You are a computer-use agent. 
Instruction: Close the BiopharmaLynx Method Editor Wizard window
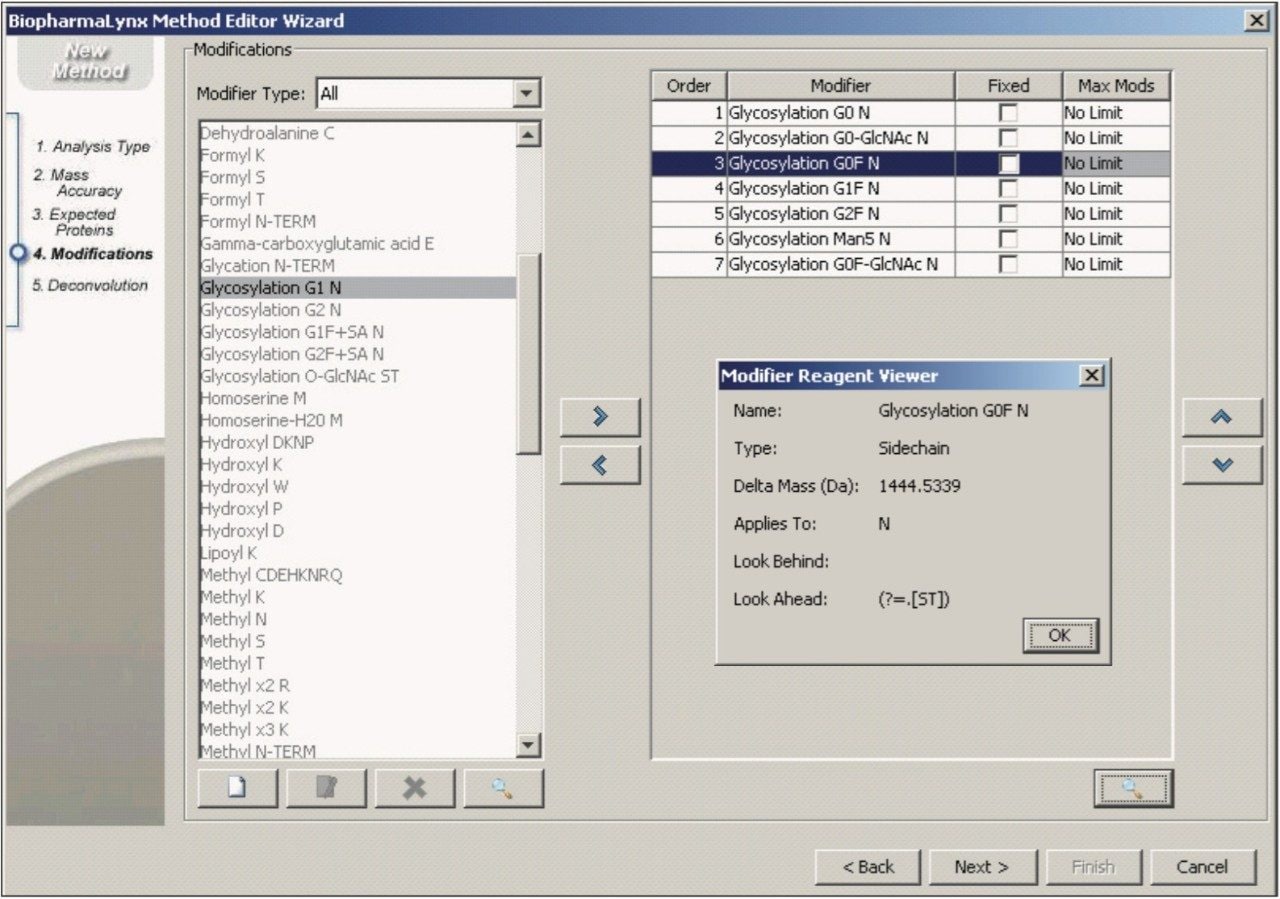pos(1257,20)
